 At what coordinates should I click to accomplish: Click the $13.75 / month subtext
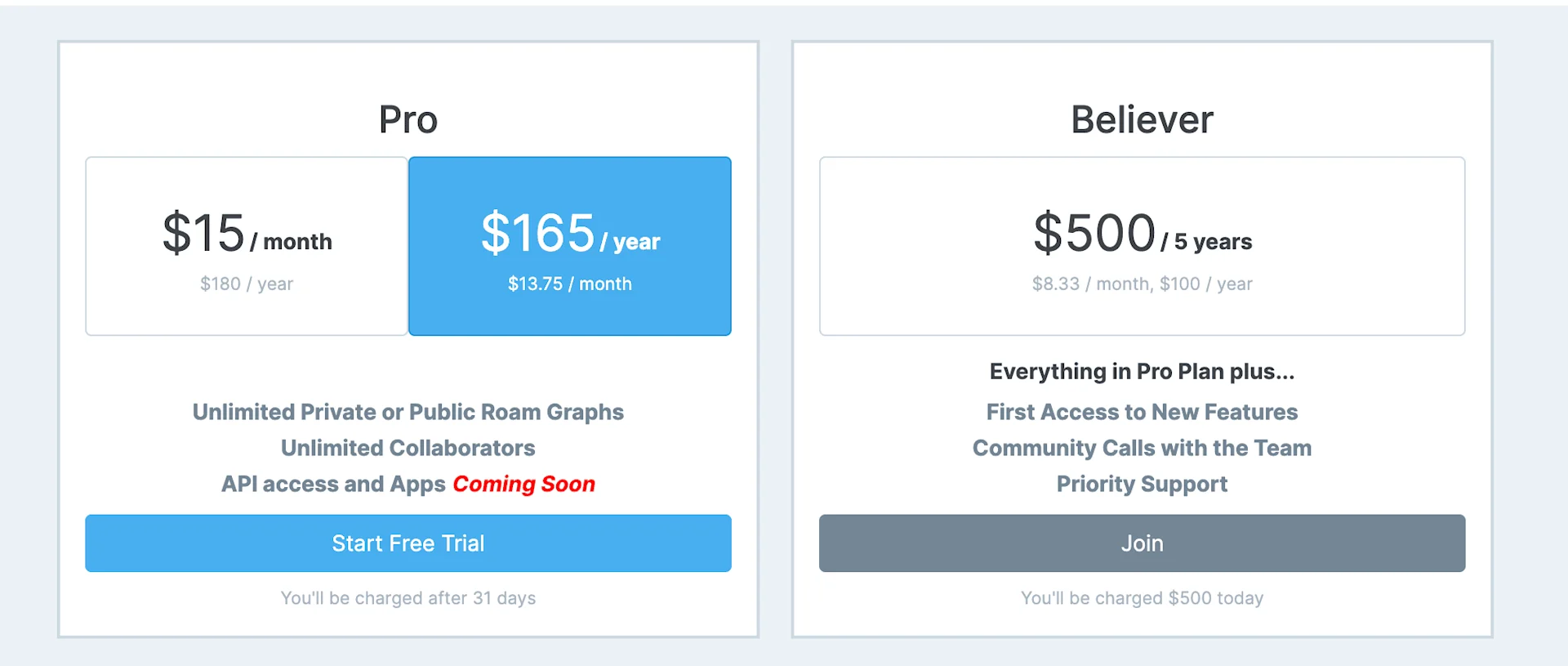pyautogui.click(x=569, y=284)
